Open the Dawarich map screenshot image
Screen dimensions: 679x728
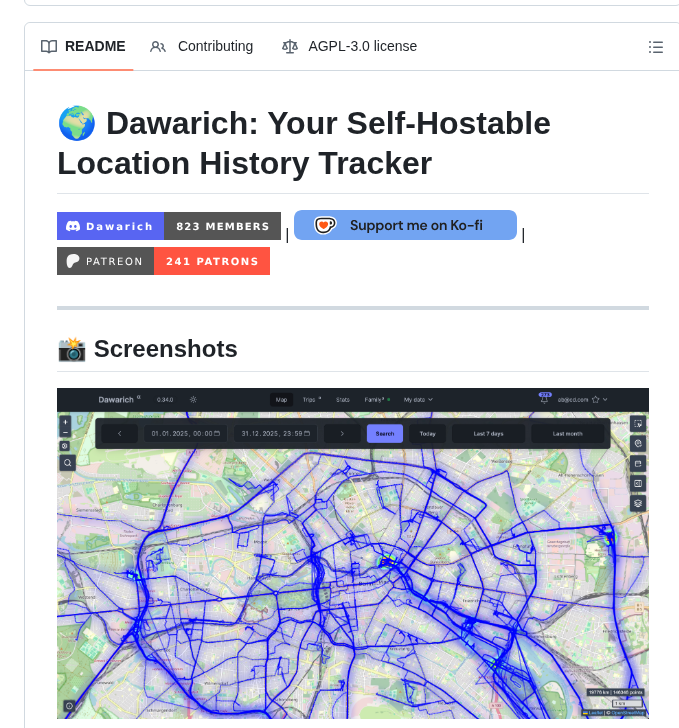coord(353,553)
